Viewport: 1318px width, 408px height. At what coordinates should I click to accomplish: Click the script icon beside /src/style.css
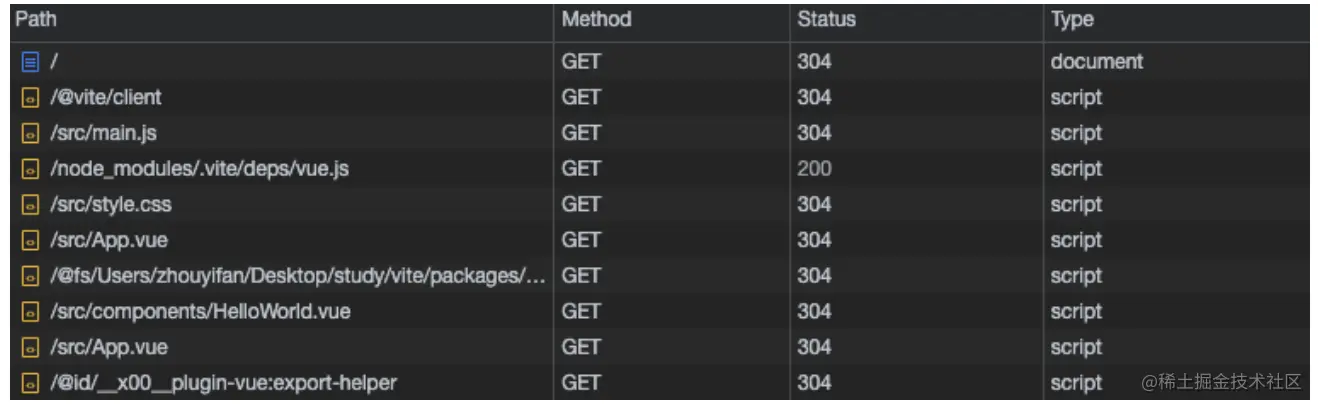(30, 205)
